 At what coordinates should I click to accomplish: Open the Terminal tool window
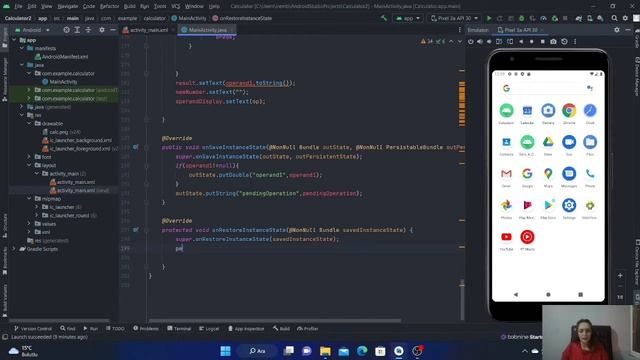pos(179,329)
